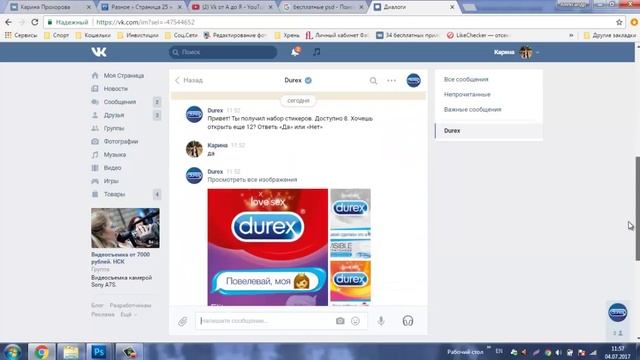Click page vertical scrollbar thumb

(x=638, y=208)
